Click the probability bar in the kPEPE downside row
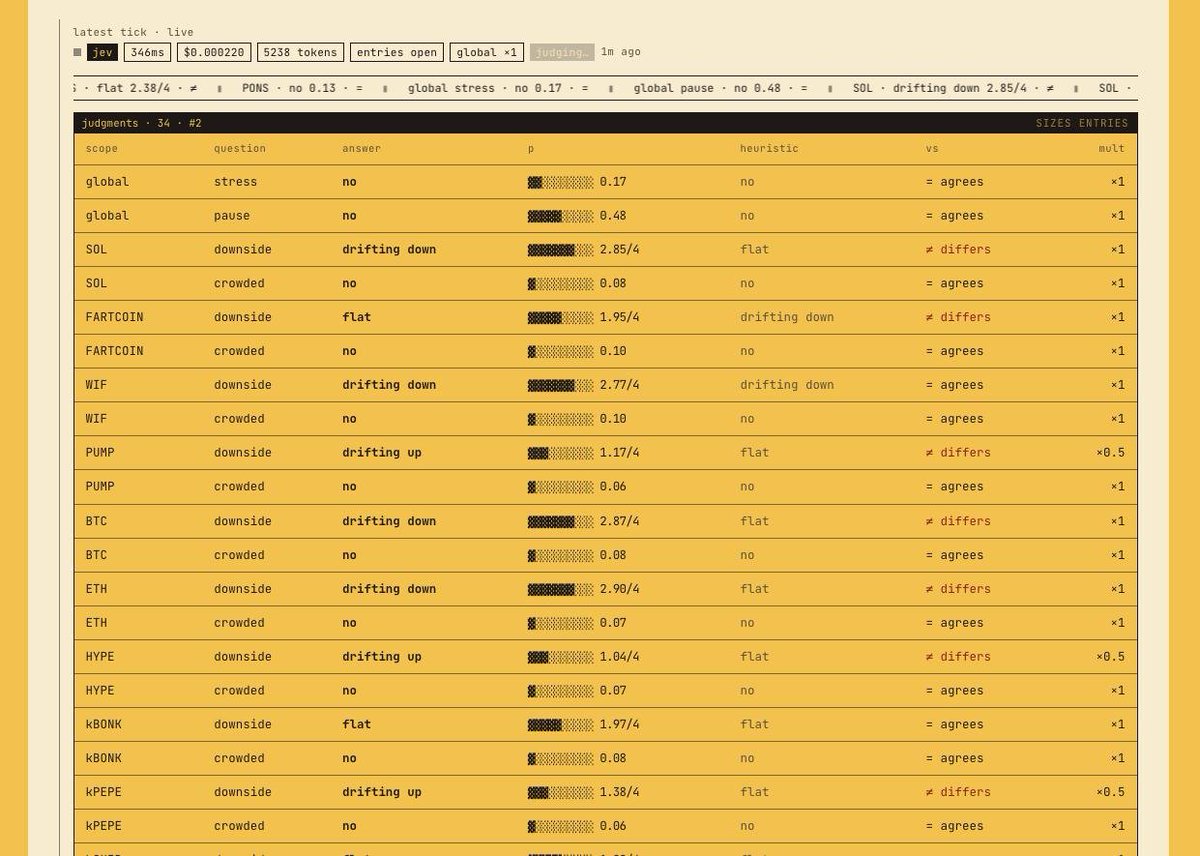This screenshot has height=856, width=1200. pyautogui.click(x=560, y=792)
